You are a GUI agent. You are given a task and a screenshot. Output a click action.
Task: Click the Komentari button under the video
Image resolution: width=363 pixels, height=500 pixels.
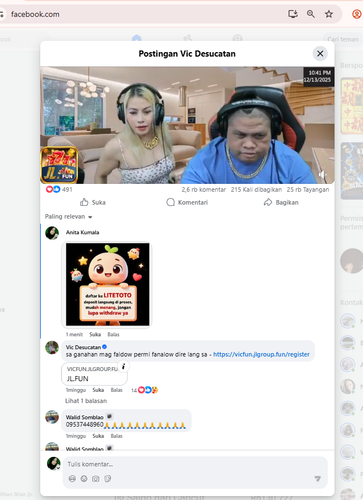(187, 202)
